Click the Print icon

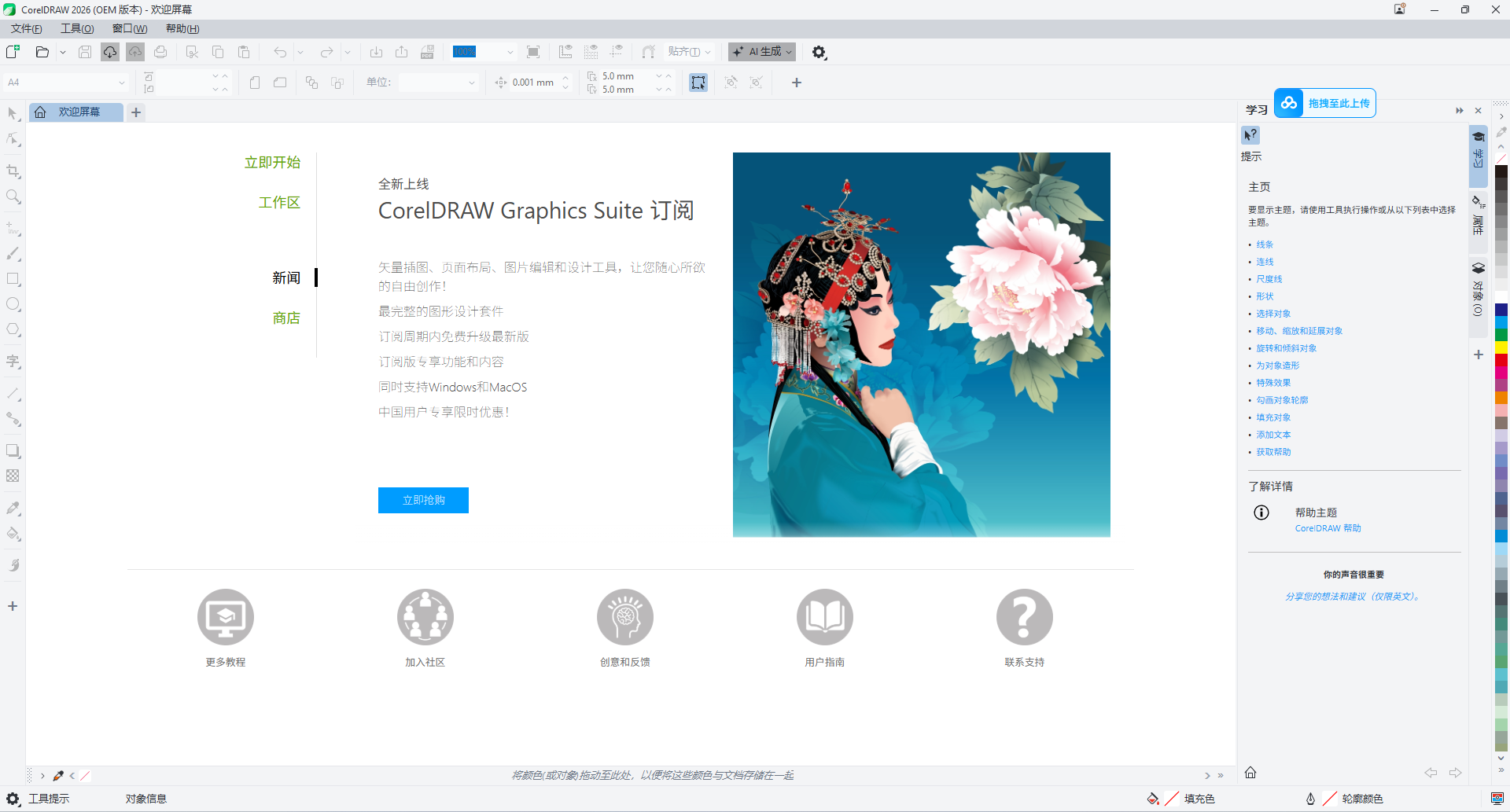(x=160, y=52)
